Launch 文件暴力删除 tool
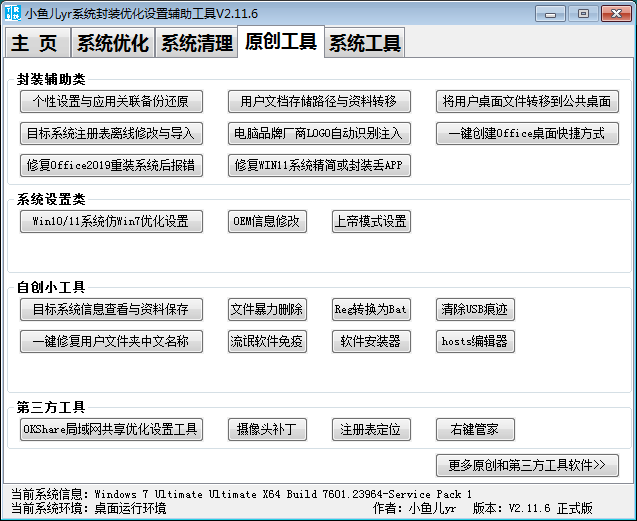This screenshot has height=521, width=637. (267, 309)
